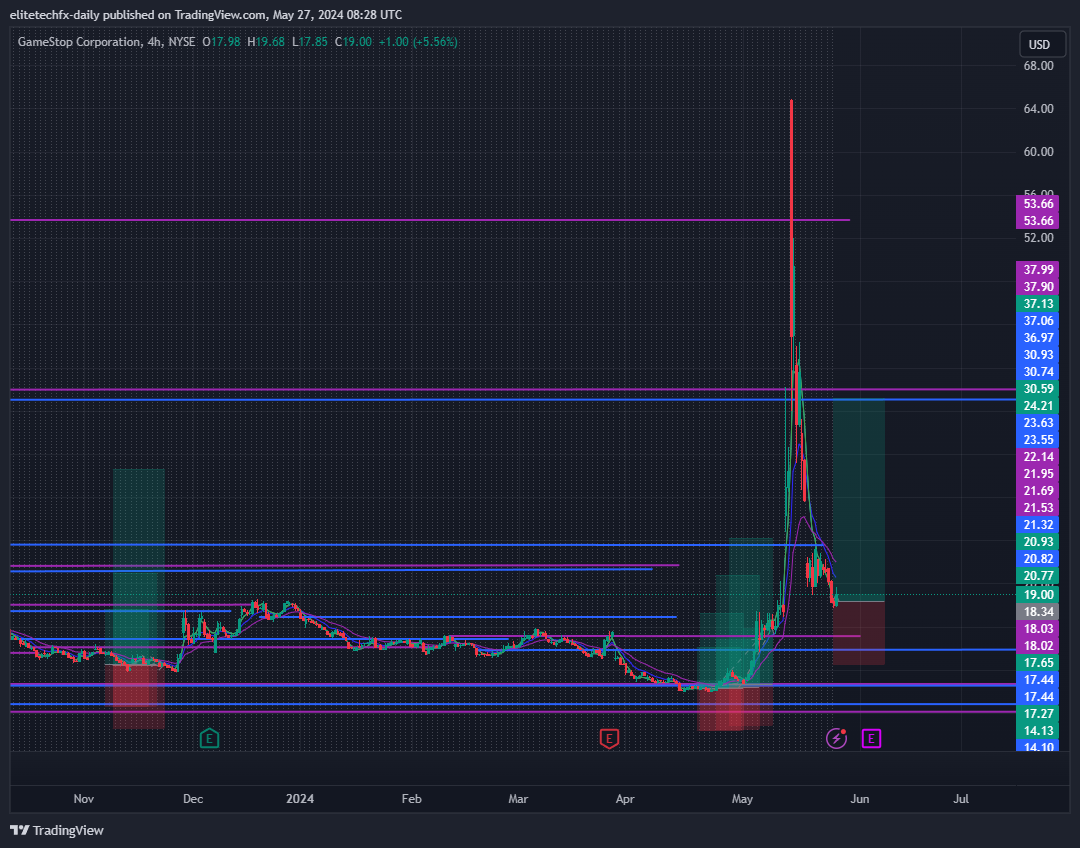Click the green 37.13 price label
Screen dimensions: 1080x848
tap(1037, 304)
